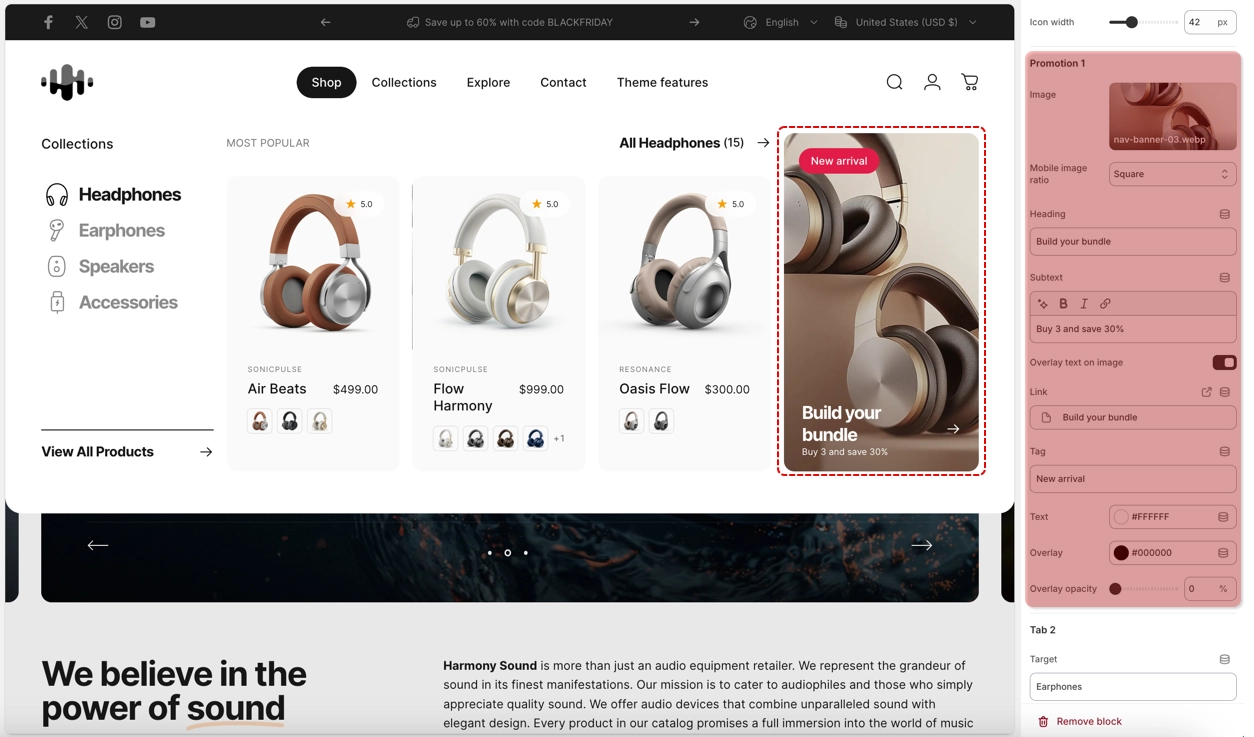Click the insert link icon in Subtext
1254x737 pixels.
point(1105,304)
